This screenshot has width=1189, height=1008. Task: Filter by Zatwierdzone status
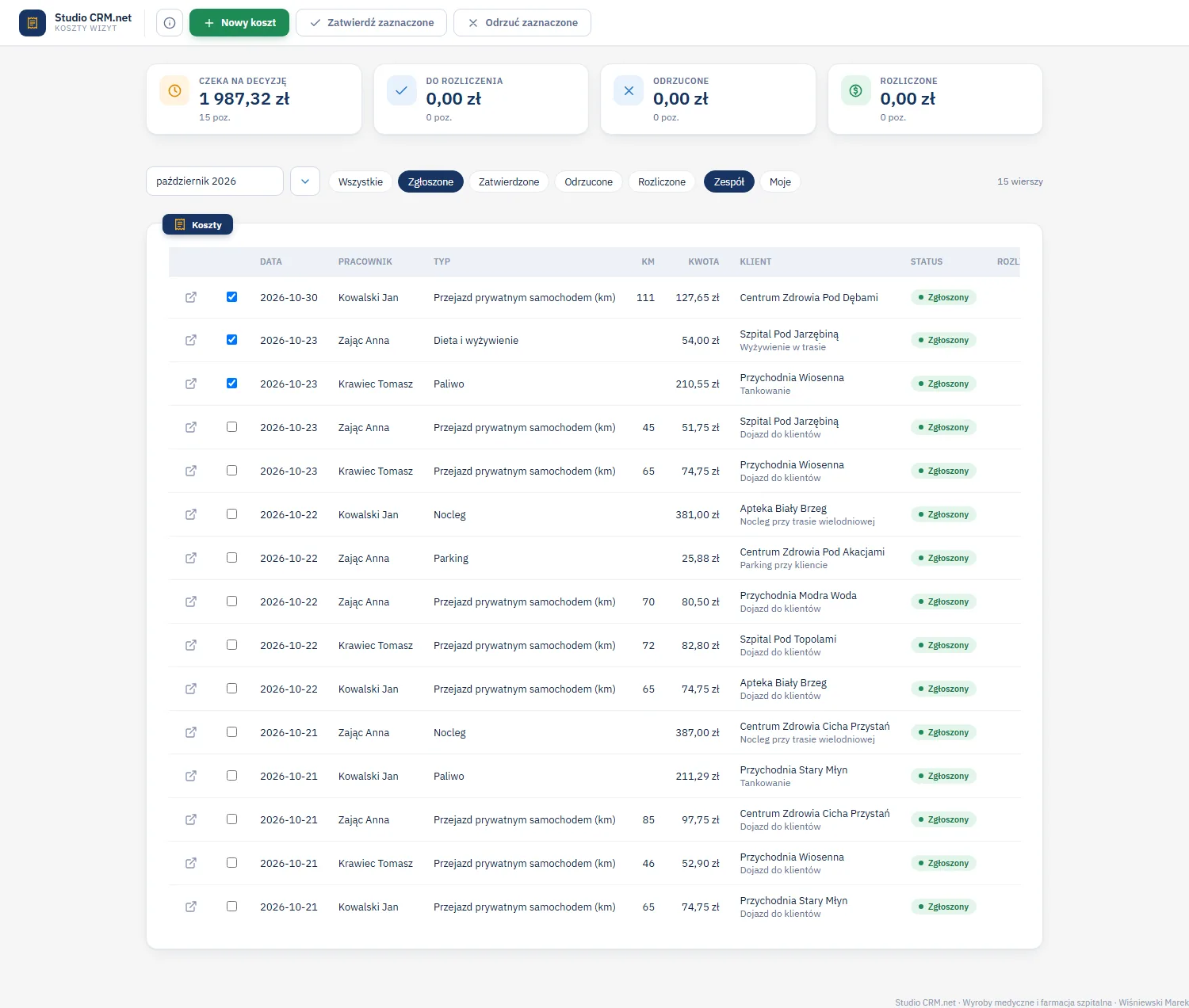(x=509, y=182)
